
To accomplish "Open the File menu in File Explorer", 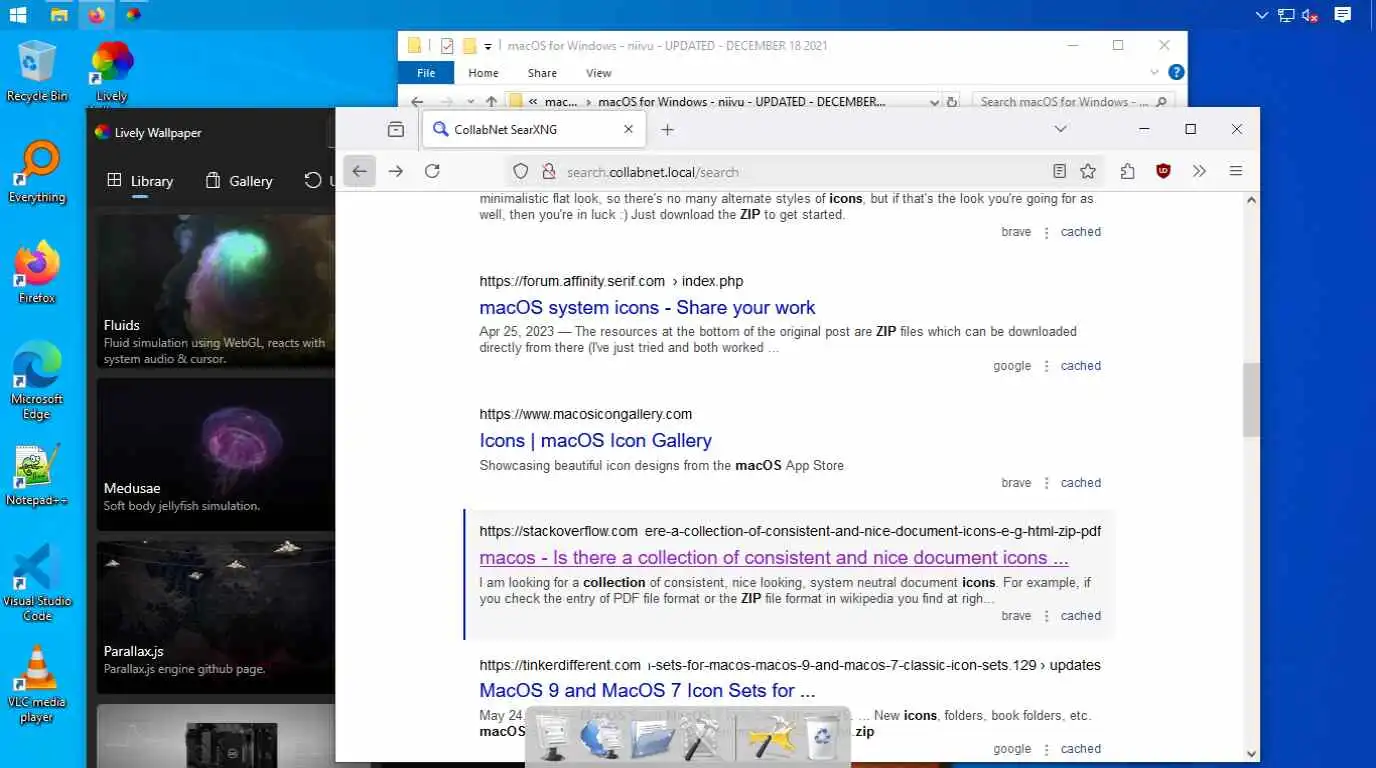I will pos(426,73).
